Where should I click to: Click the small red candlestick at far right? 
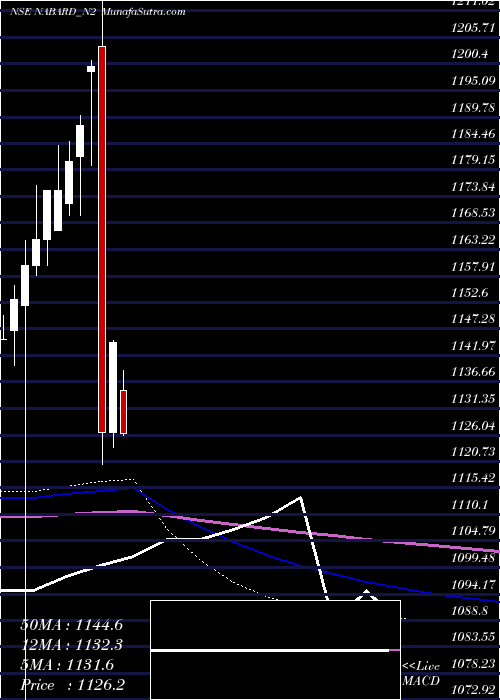(124, 412)
